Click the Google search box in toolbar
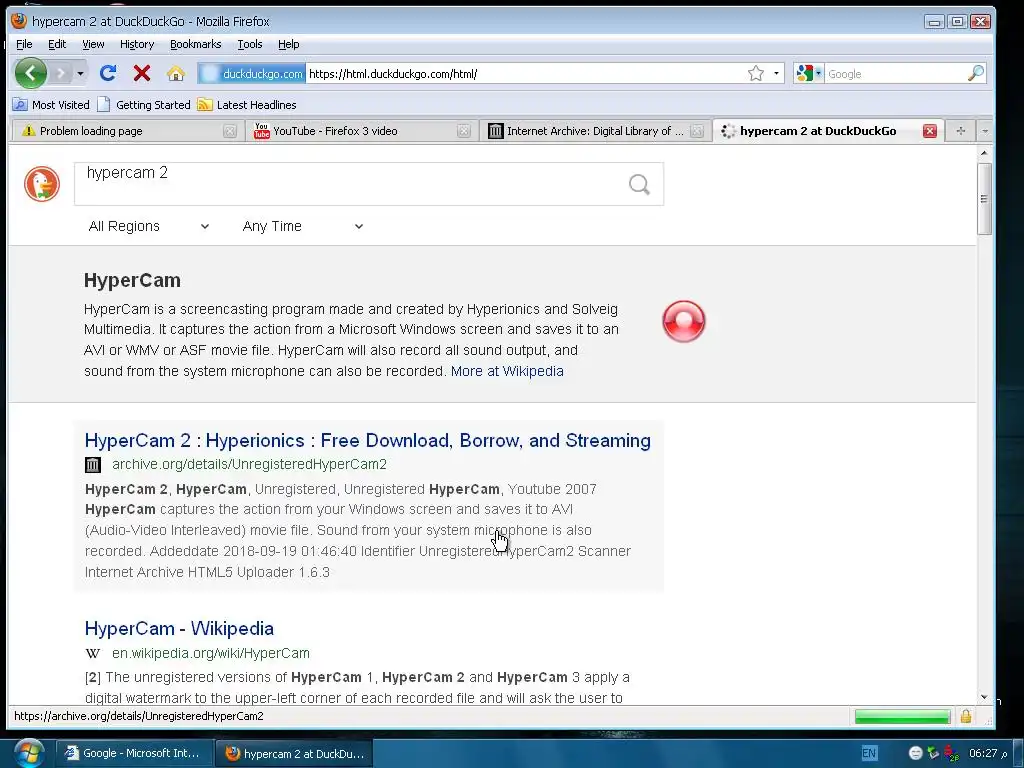This screenshot has width=1024, height=768. [x=895, y=74]
